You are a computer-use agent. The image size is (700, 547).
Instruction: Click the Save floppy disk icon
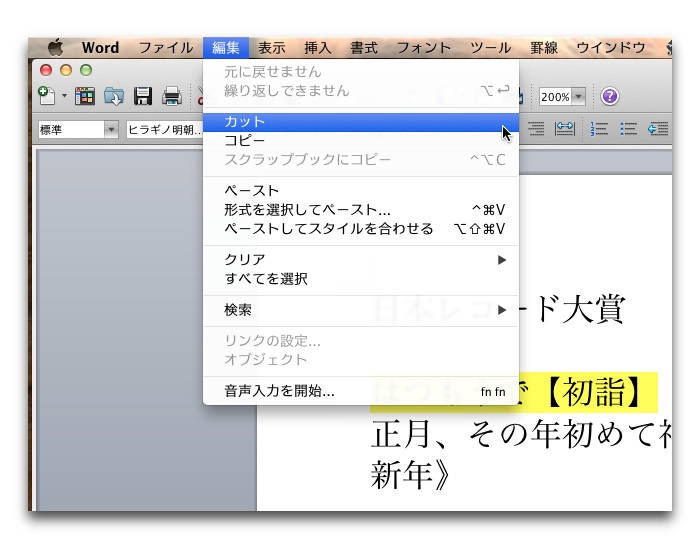[x=143, y=96]
